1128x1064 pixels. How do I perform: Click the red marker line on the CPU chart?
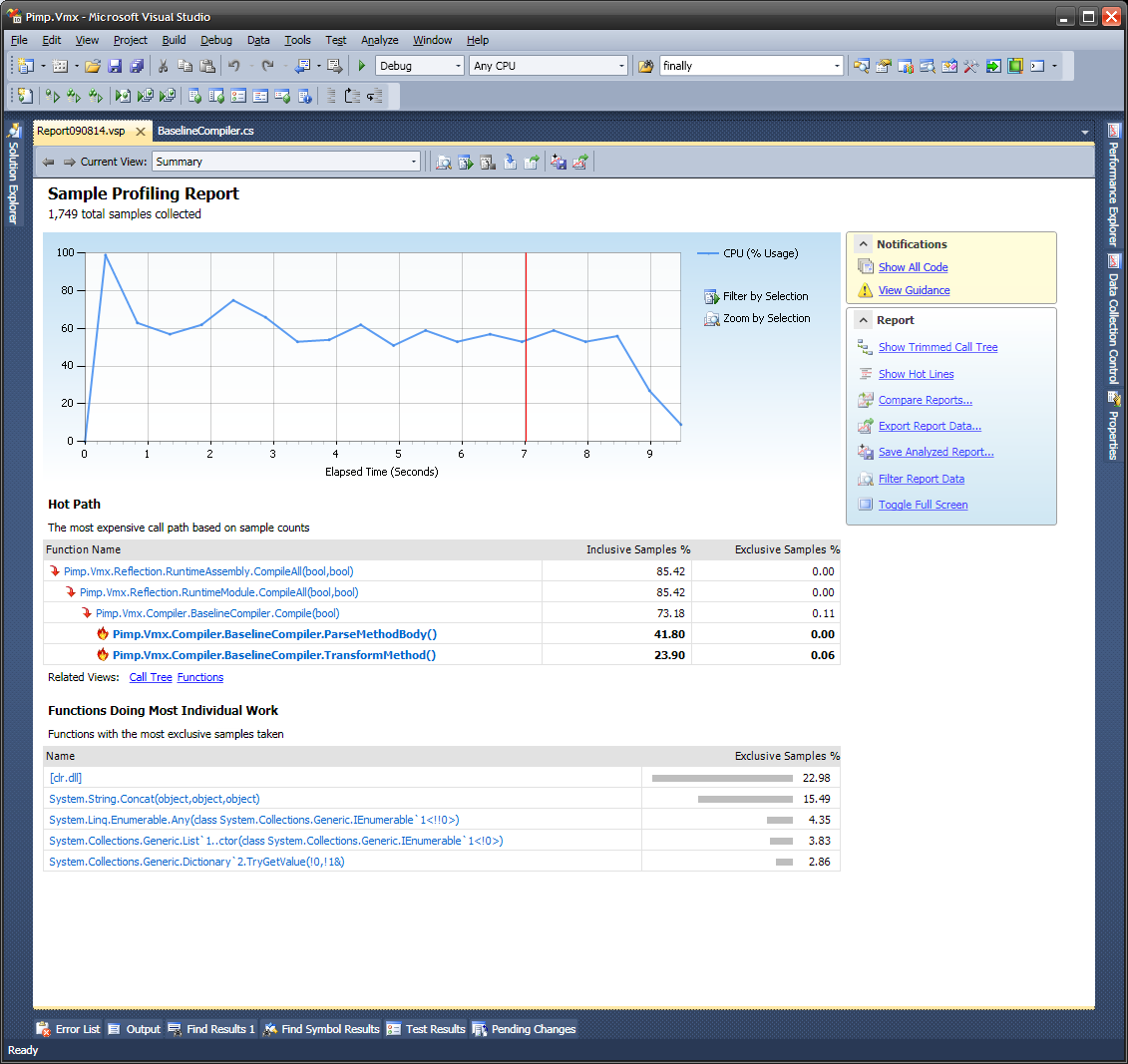pos(526,347)
